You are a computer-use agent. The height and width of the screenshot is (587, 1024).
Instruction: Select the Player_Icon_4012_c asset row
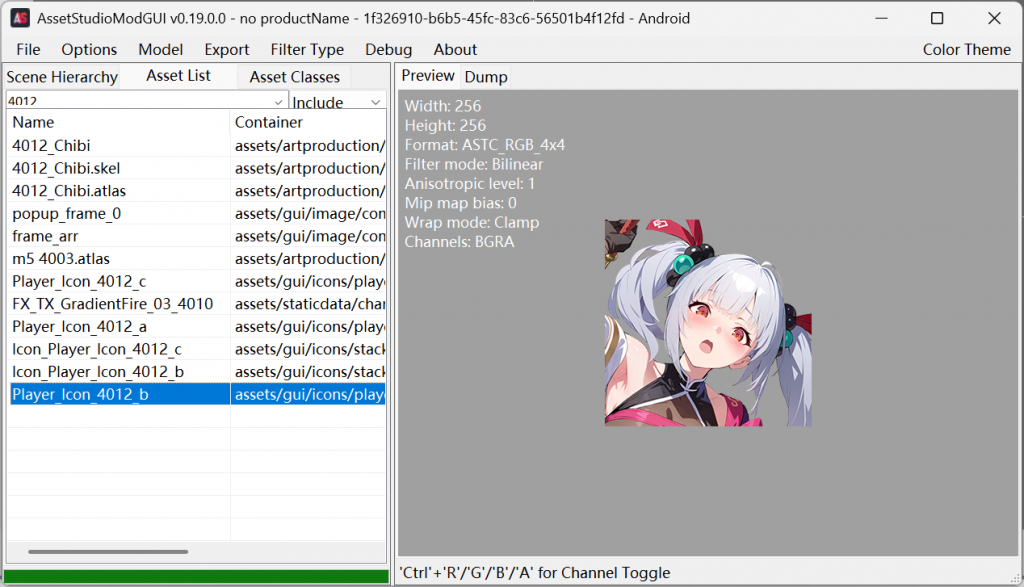coord(197,281)
